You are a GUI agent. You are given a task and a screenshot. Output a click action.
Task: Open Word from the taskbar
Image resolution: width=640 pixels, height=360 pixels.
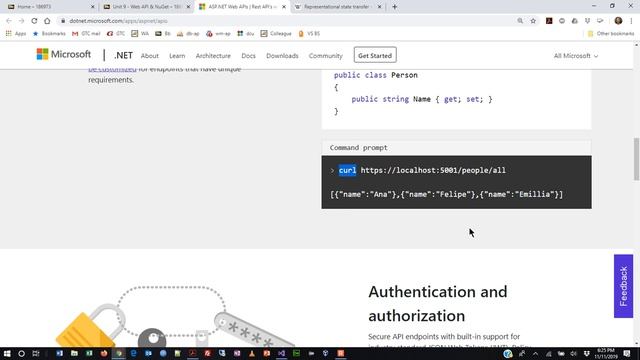pos(60,353)
